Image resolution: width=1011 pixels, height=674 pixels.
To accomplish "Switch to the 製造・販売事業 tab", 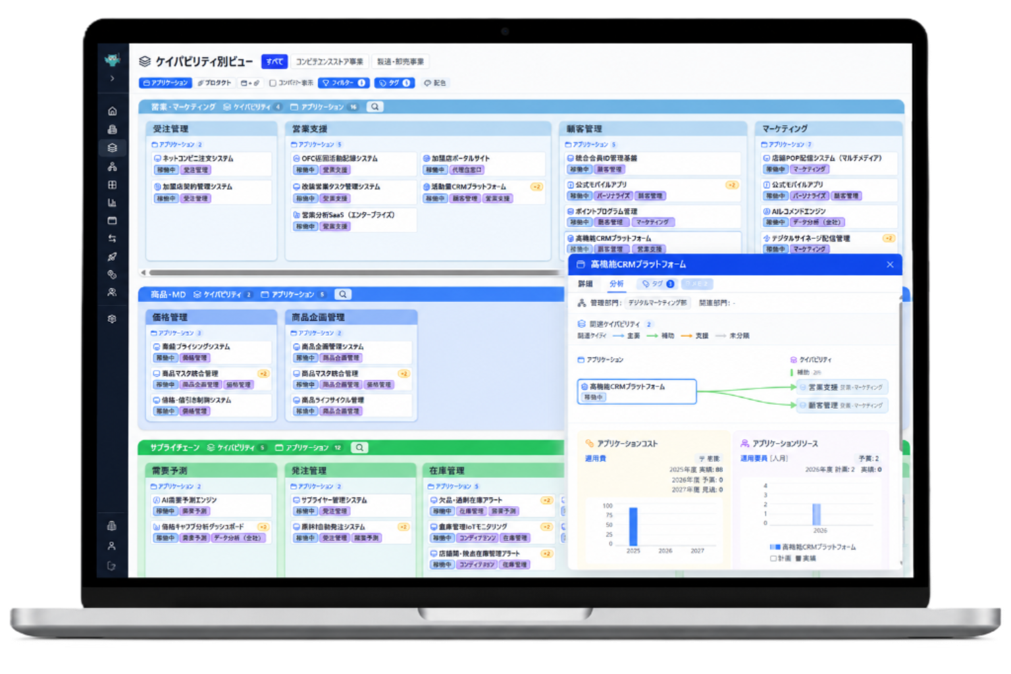I will click(400, 61).
